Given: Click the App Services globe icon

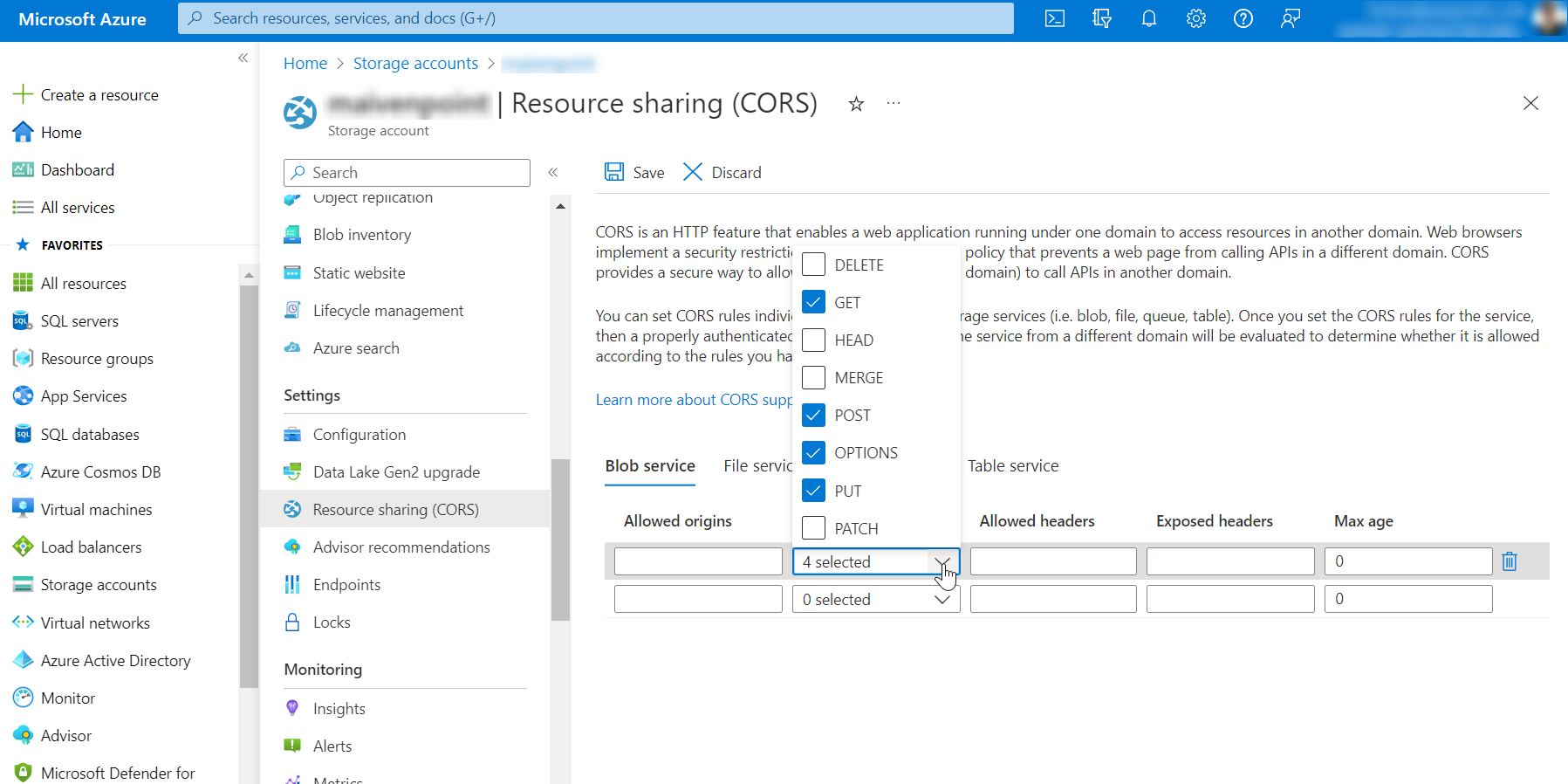Looking at the screenshot, I should 23,395.
